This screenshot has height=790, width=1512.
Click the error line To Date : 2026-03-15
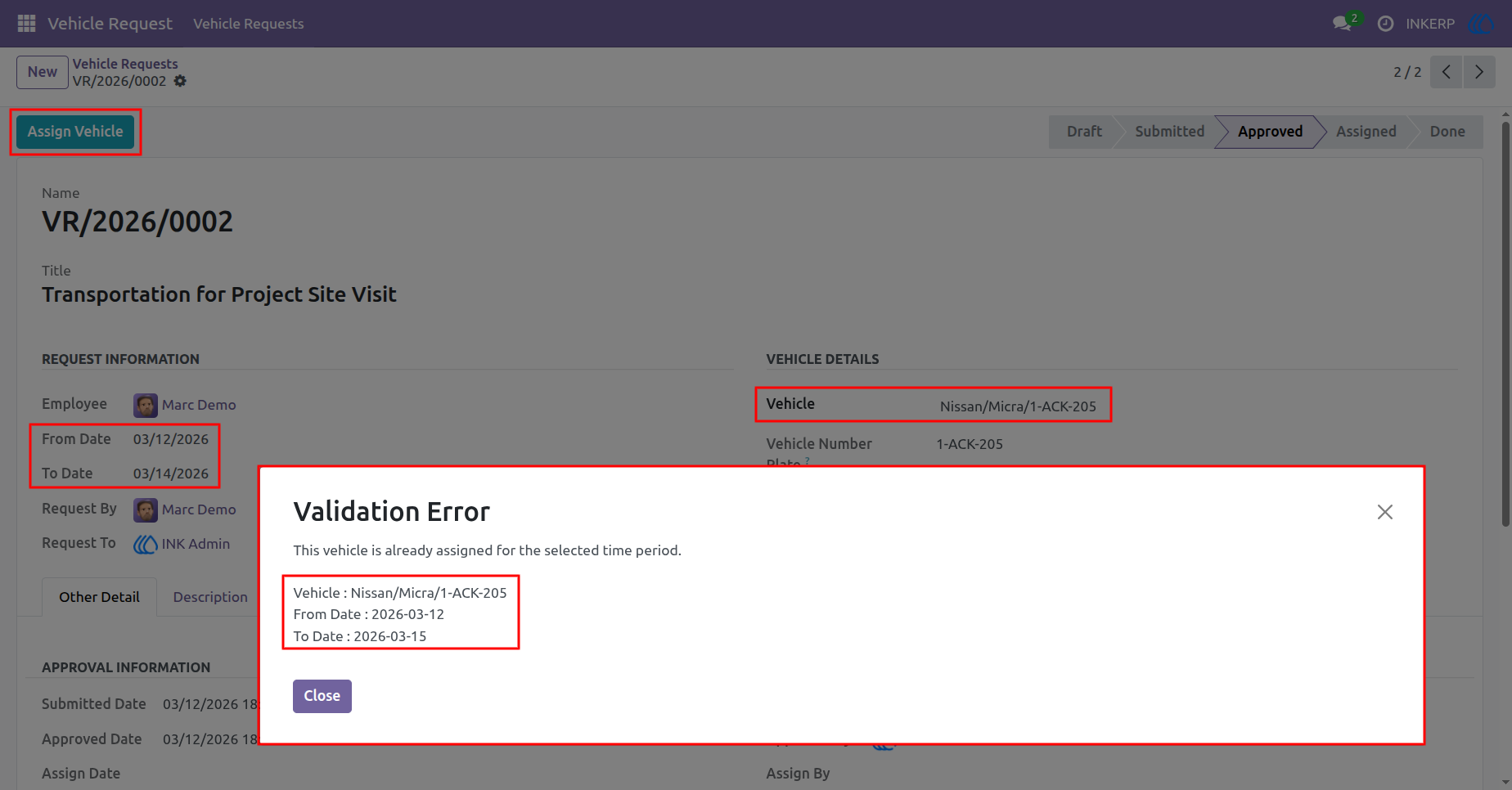pyautogui.click(x=360, y=636)
